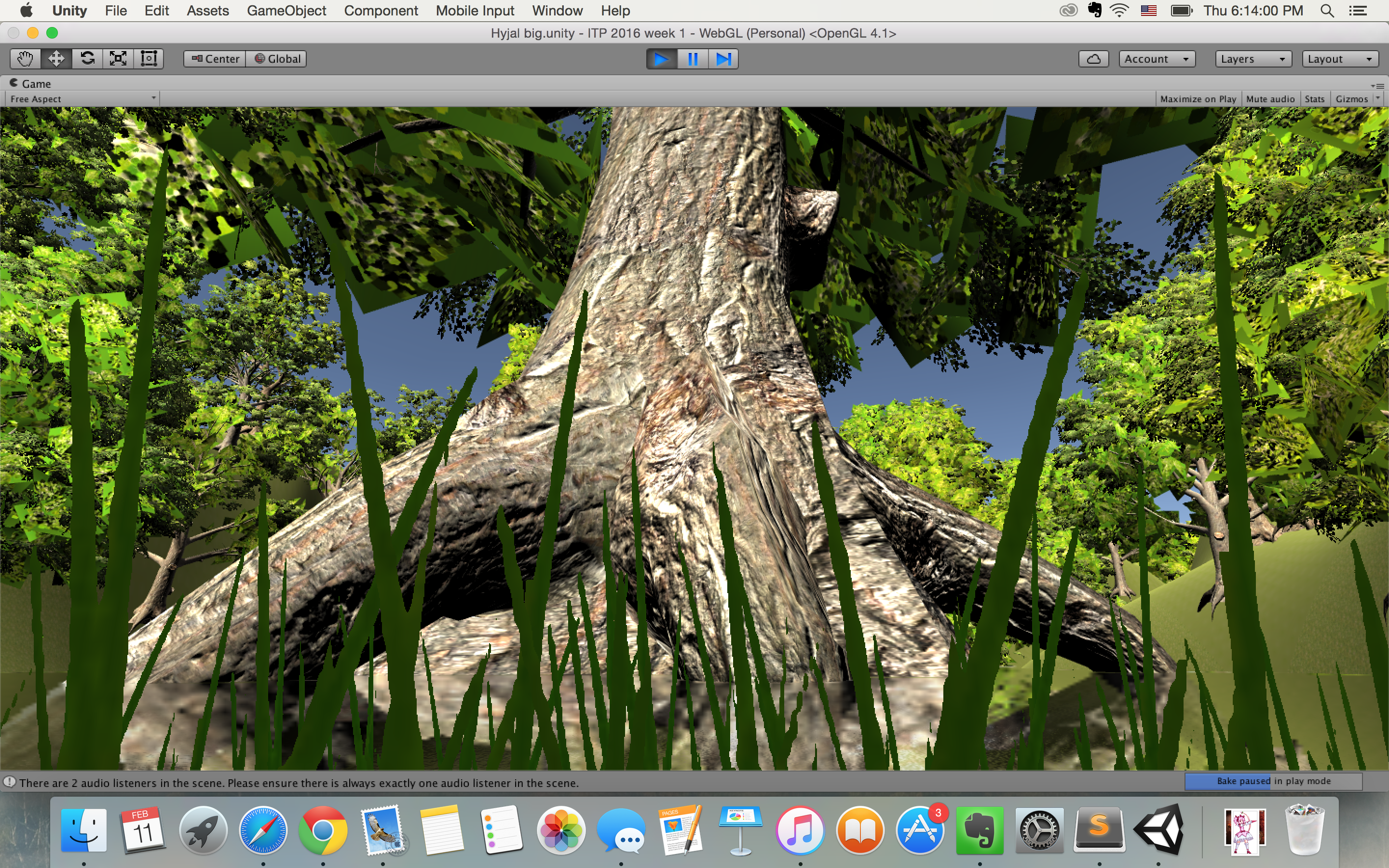Open the Layers dropdown

tap(1253, 58)
